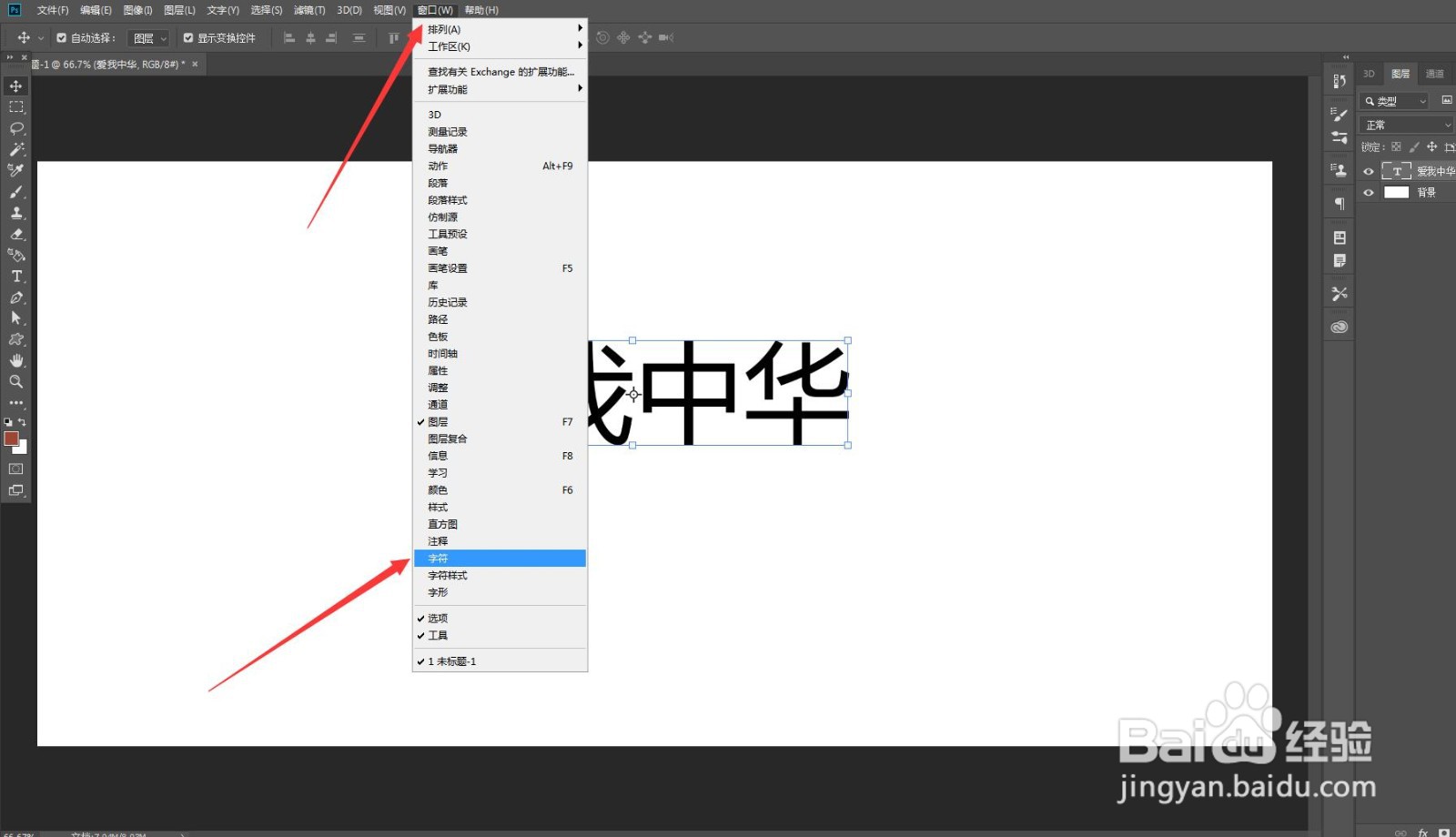Select the Eraser tool

[x=15, y=234]
